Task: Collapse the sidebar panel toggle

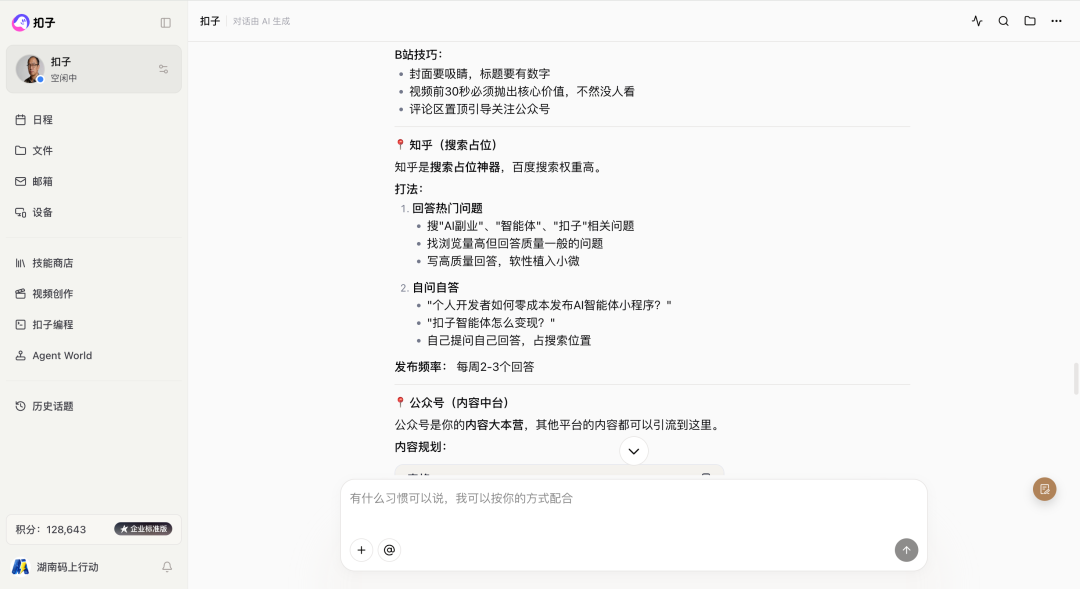Action: point(165,23)
